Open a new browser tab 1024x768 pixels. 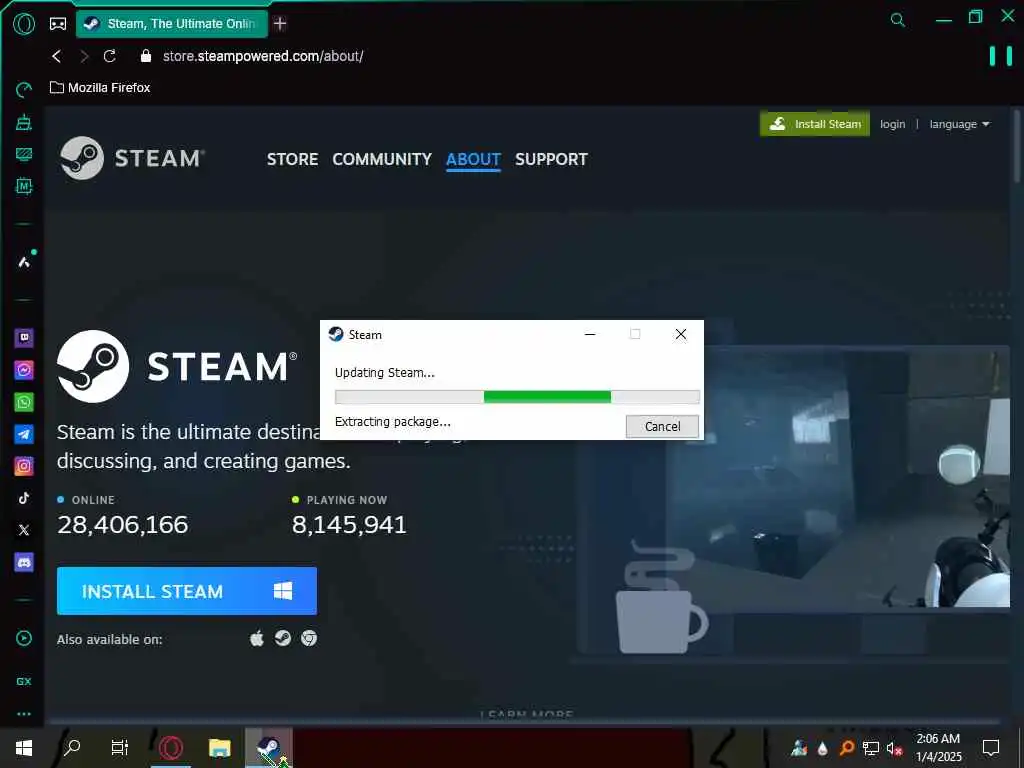click(280, 24)
